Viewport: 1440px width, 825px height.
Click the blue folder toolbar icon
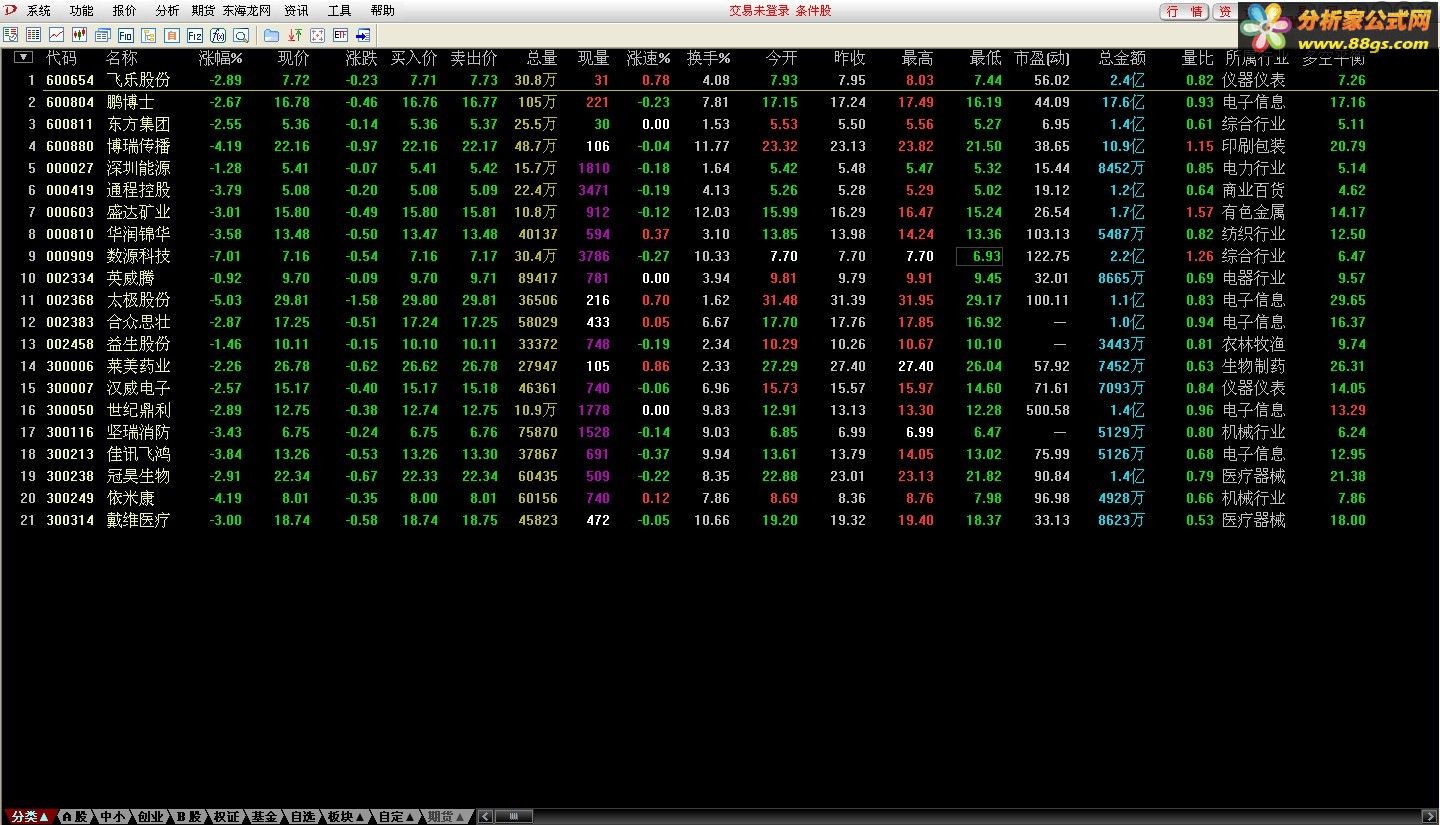coord(272,35)
